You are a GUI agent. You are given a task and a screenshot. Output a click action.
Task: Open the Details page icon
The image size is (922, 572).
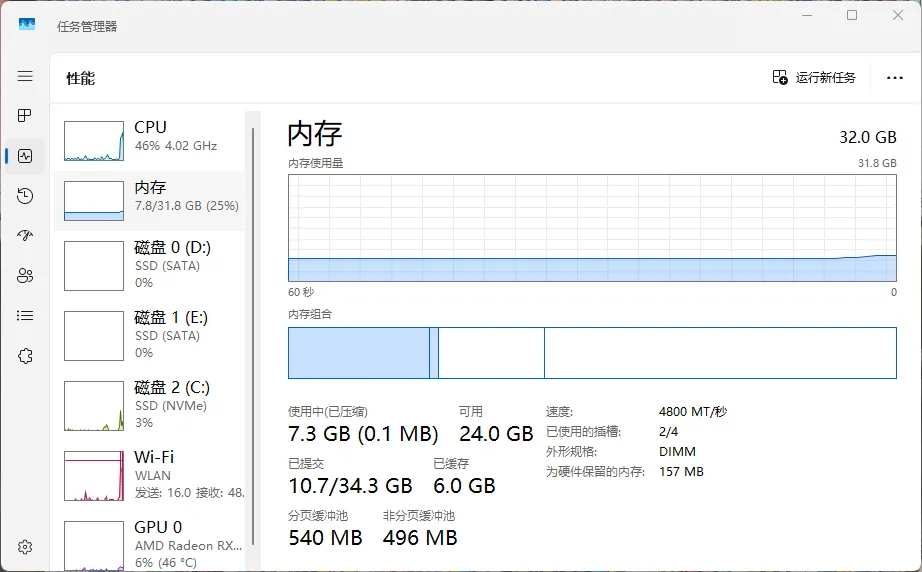pos(25,316)
